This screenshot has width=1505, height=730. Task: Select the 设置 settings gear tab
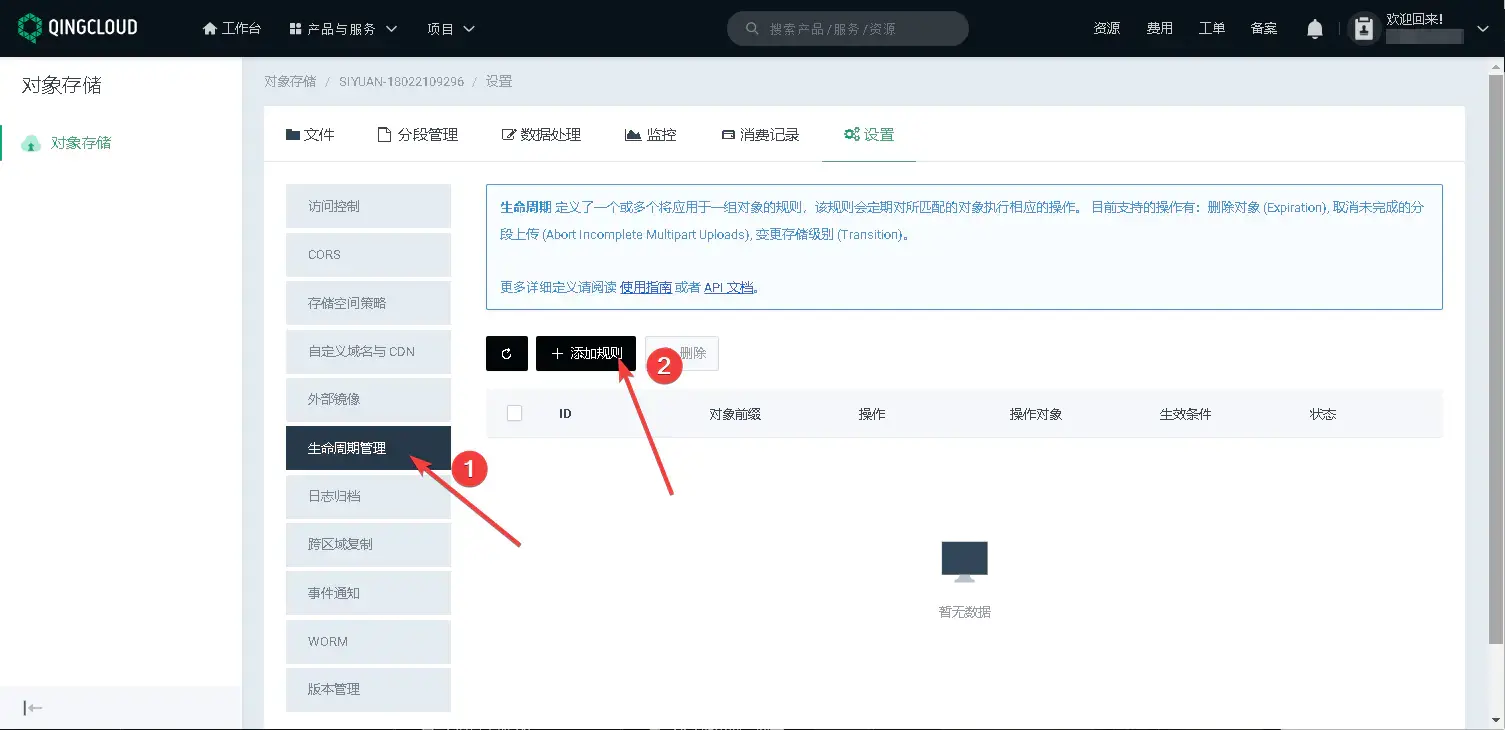click(851, 133)
